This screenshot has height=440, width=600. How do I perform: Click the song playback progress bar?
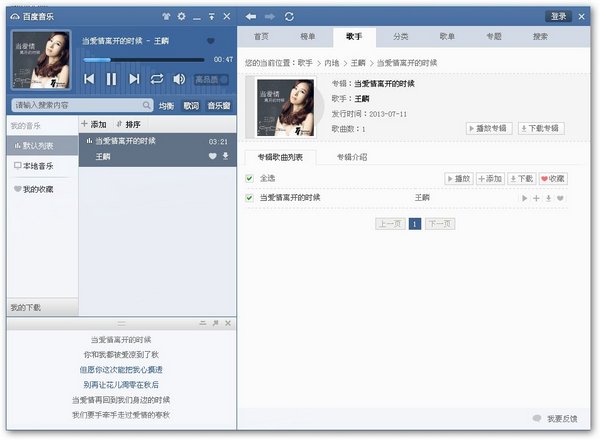(150, 60)
